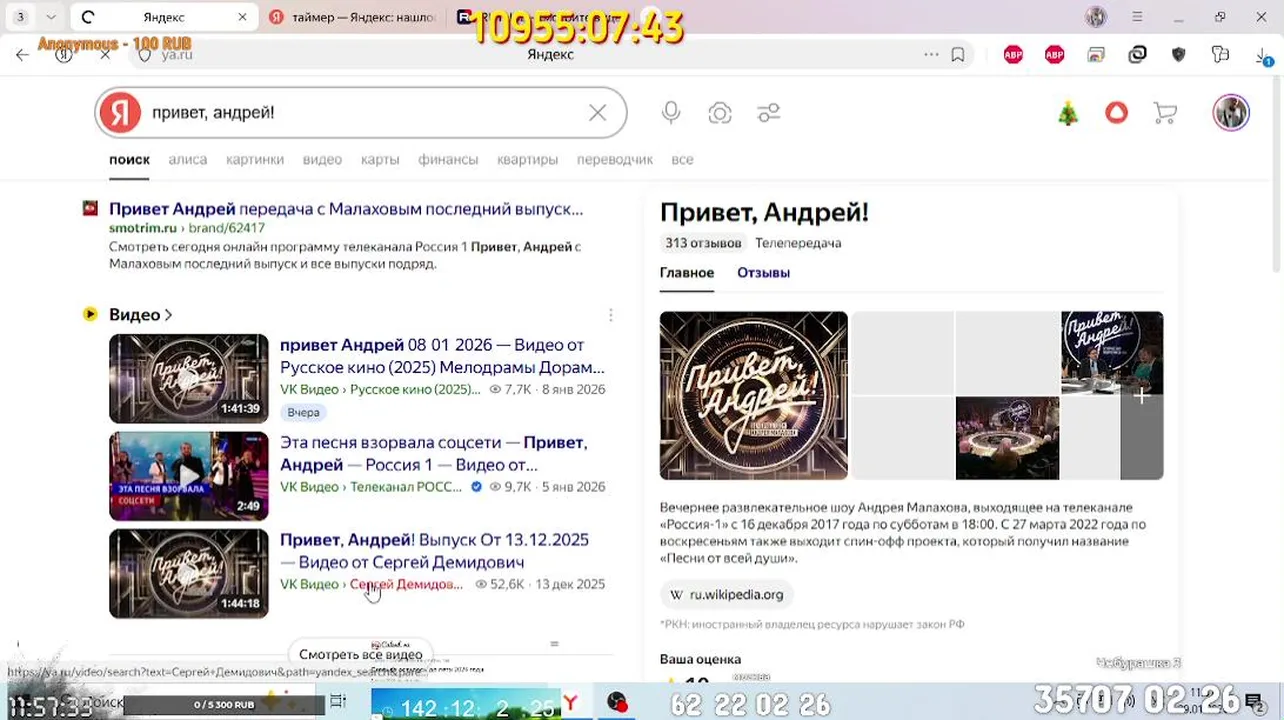Click the second ABP extension icon
Image resolution: width=1284 pixels, height=720 pixels.
click(1054, 55)
